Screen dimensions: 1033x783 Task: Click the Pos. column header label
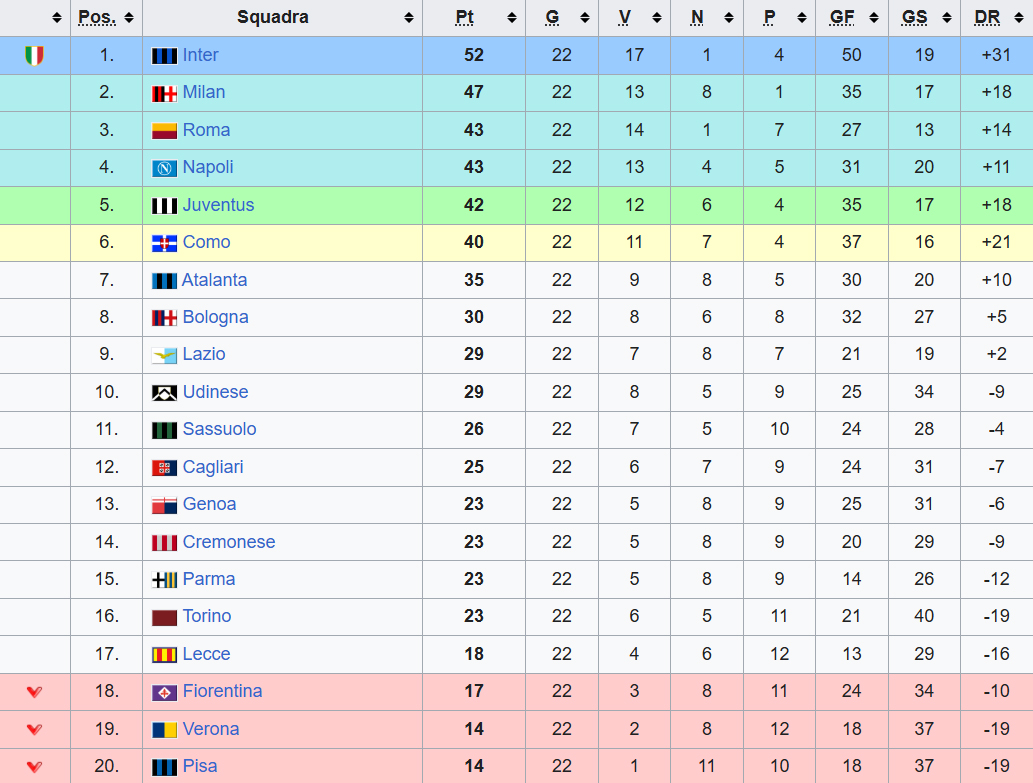(x=97, y=18)
